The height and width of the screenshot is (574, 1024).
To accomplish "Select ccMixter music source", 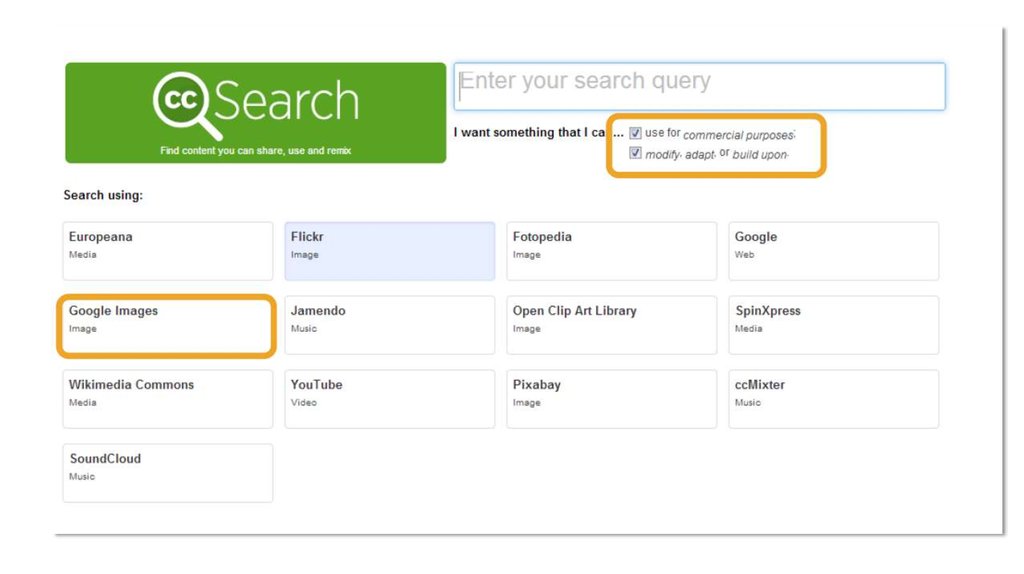I will [x=833, y=399].
